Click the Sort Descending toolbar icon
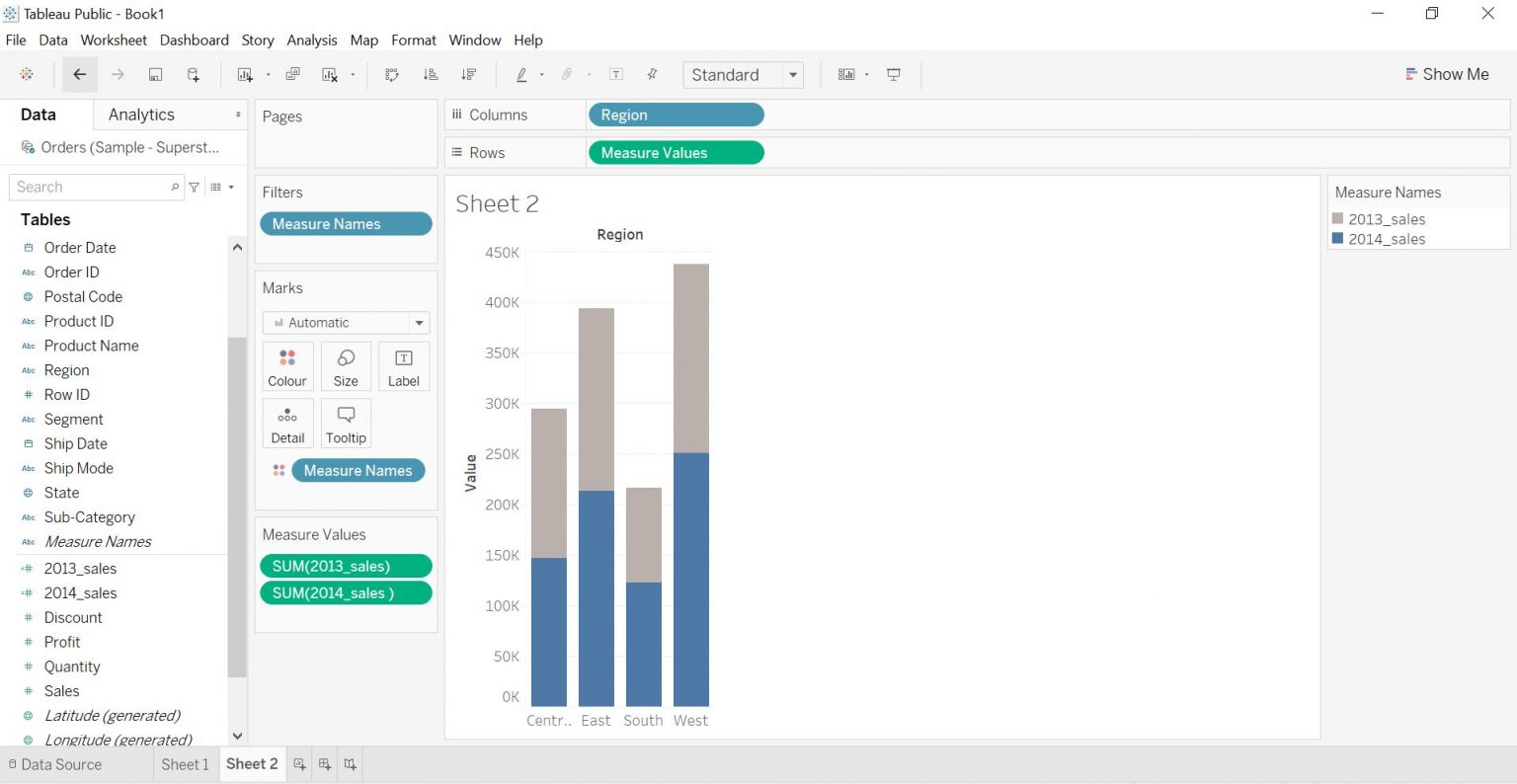 [469, 74]
